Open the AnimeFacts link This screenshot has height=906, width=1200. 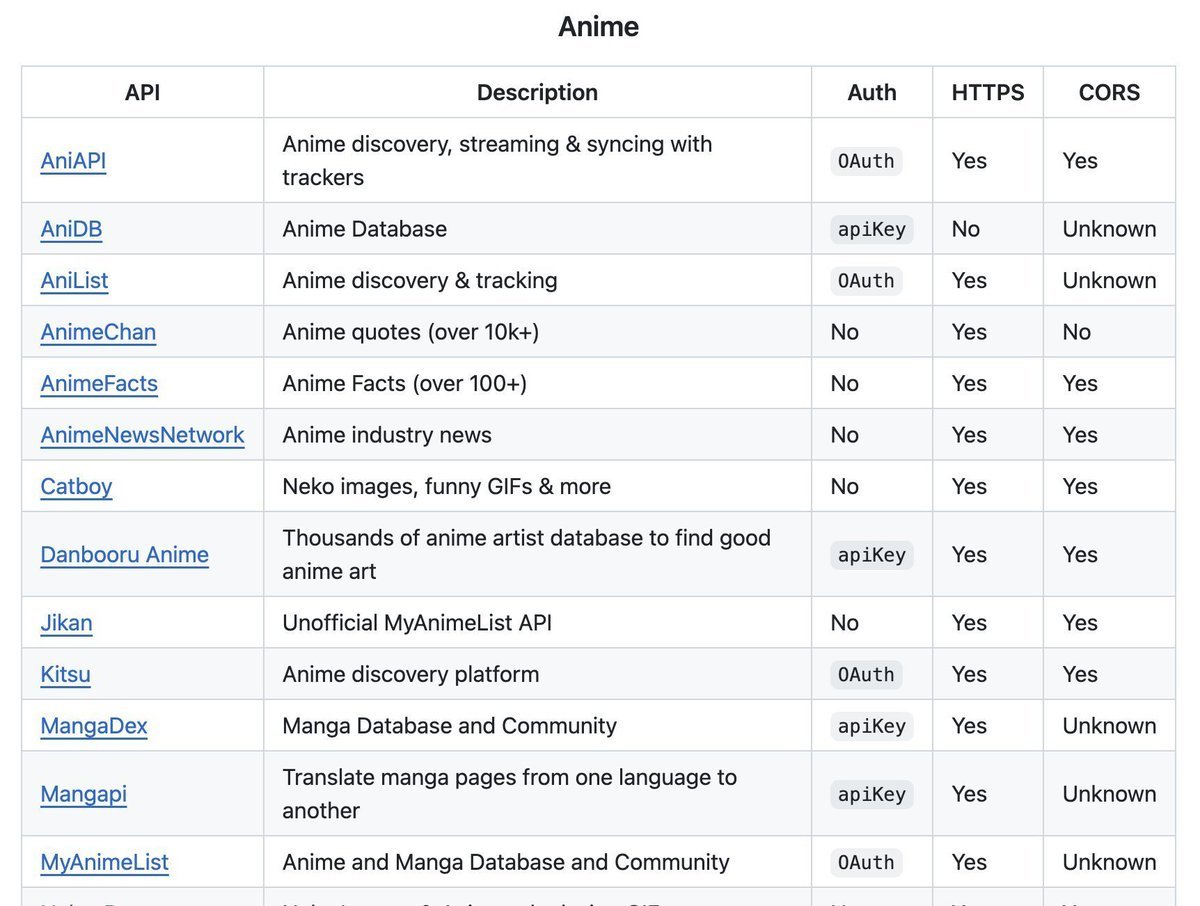(x=99, y=384)
